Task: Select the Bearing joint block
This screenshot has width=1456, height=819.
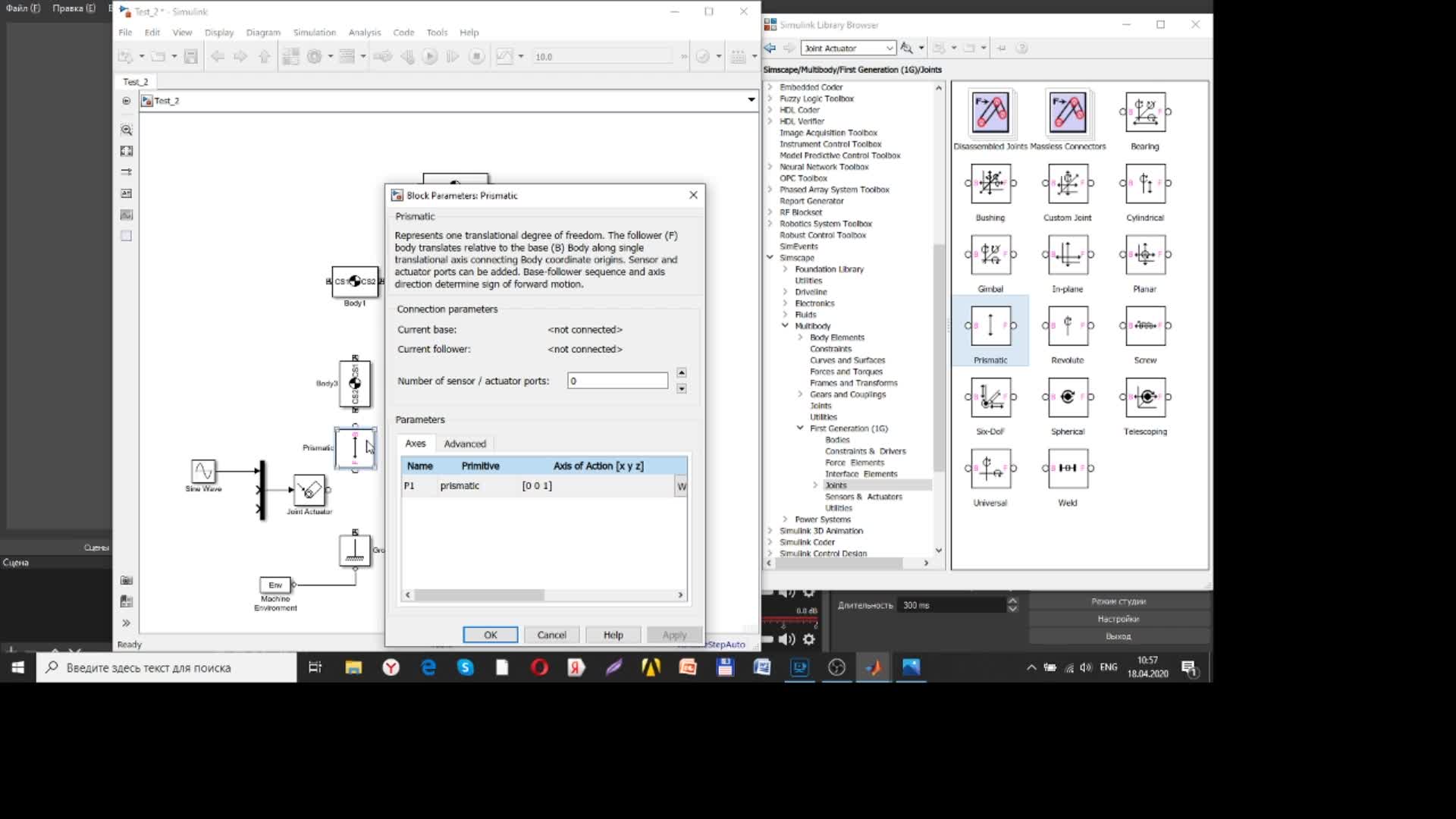Action: (1145, 112)
